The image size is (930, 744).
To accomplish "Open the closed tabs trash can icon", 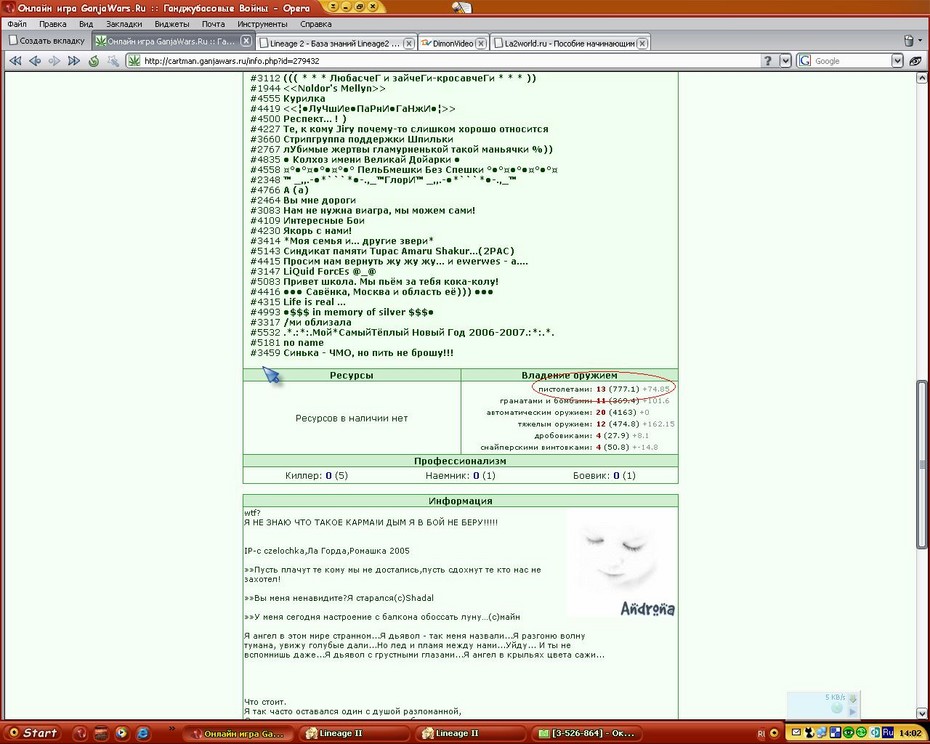I will pyautogui.click(x=908, y=41).
